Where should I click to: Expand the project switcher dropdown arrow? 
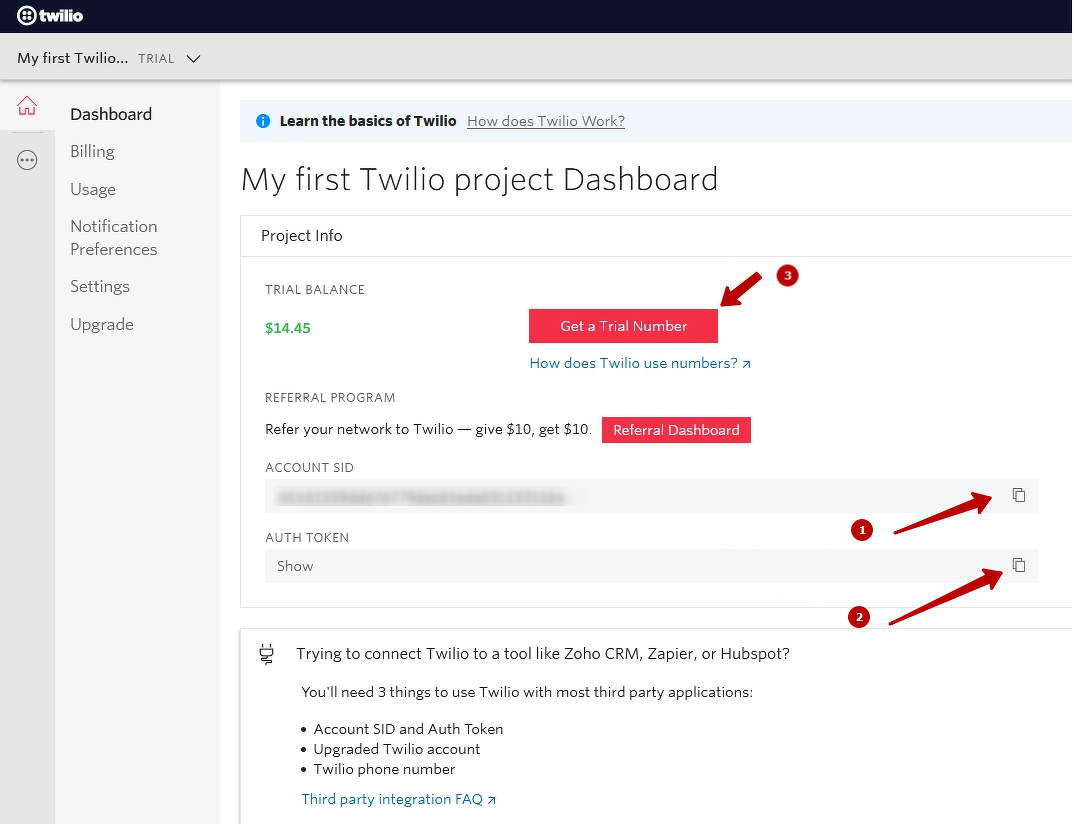click(194, 58)
